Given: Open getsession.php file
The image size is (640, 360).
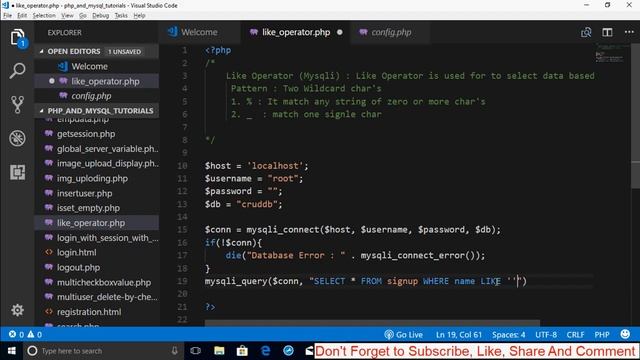Looking at the screenshot, I should point(97,134).
